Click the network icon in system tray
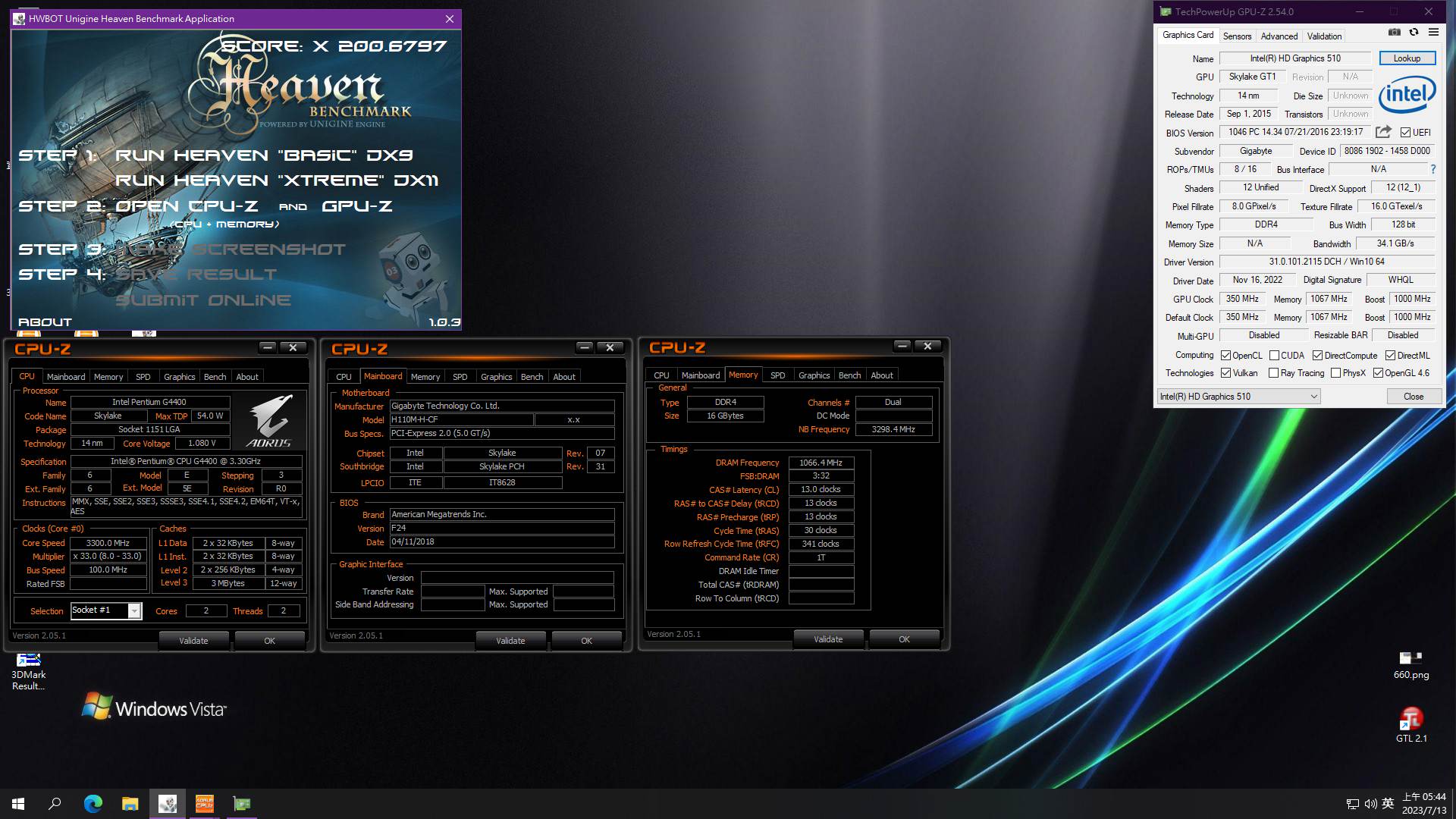 [1352, 804]
